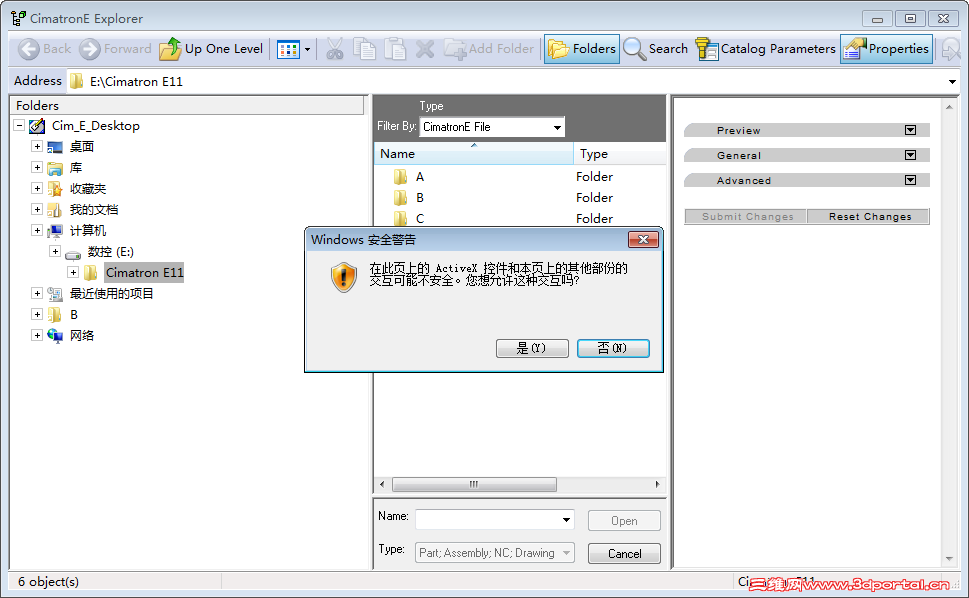Select folder A in file list
The width and height of the screenshot is (969, 598).
[x=420, y=177]
